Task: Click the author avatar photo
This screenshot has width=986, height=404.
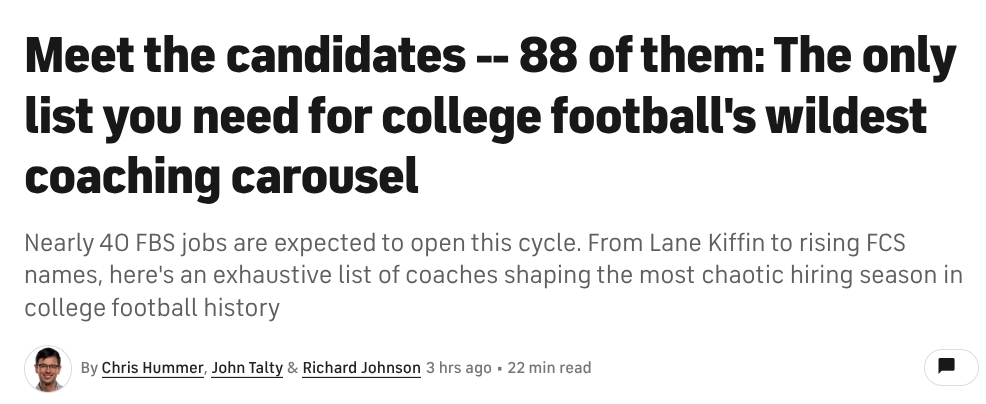Action: coord(47,368)
